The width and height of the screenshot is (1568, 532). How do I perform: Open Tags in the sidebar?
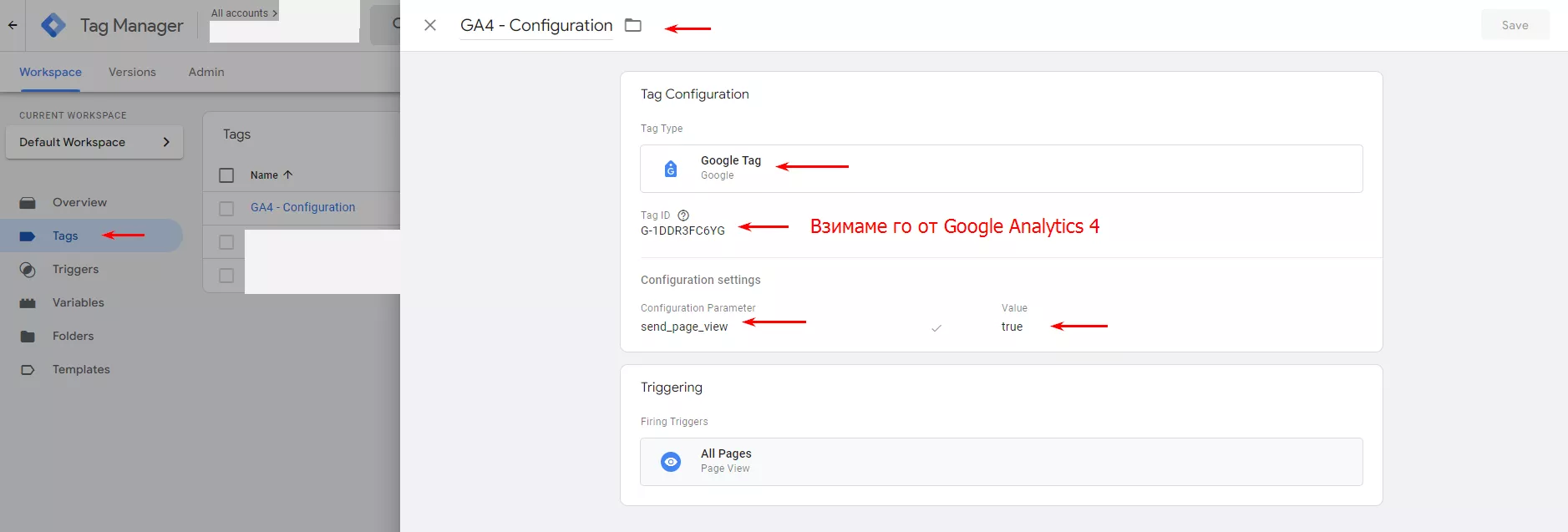pos(65,236)
